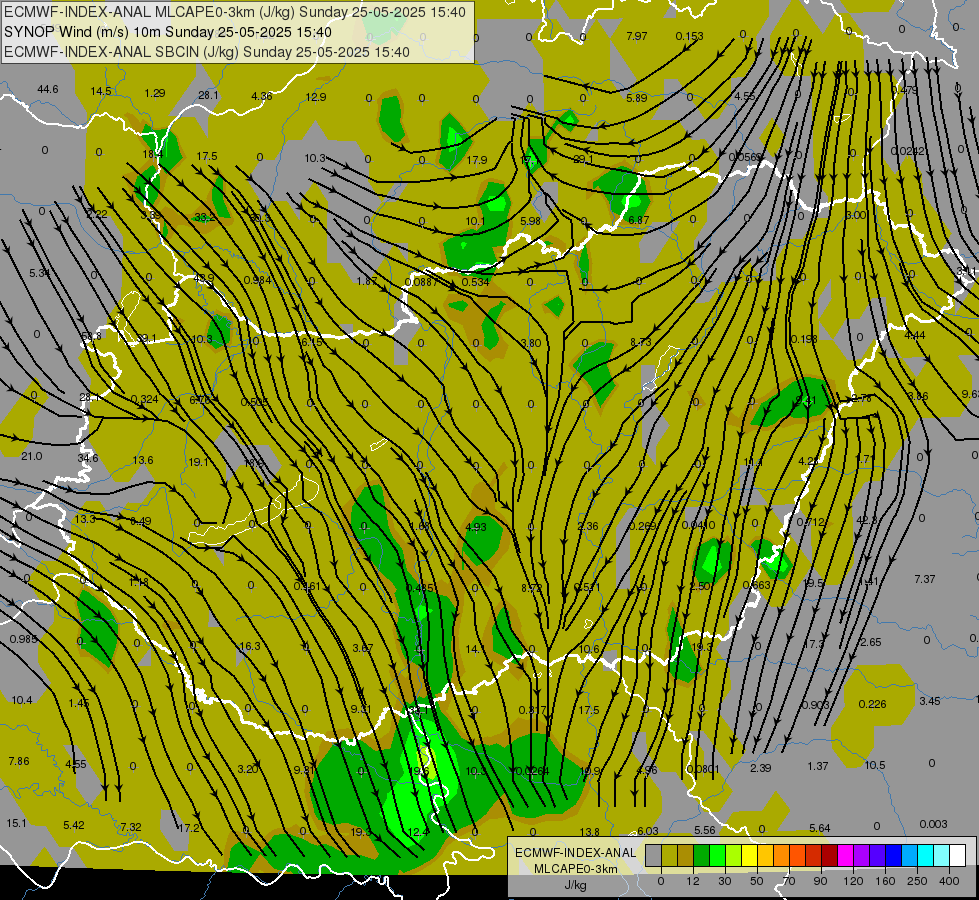
Task: Select the yellow swatch in the legend
Action: [x=750, y=855]
